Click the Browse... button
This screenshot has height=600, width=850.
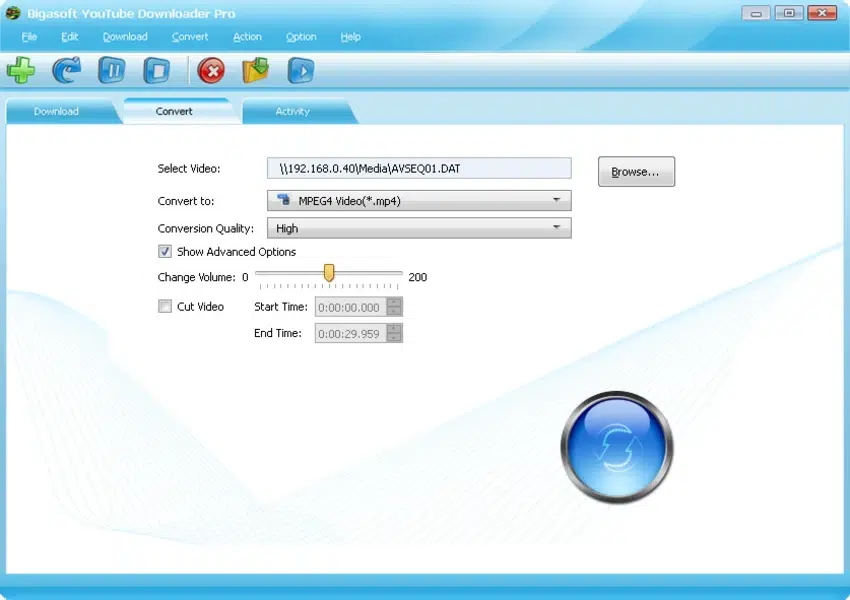point(636,172)
